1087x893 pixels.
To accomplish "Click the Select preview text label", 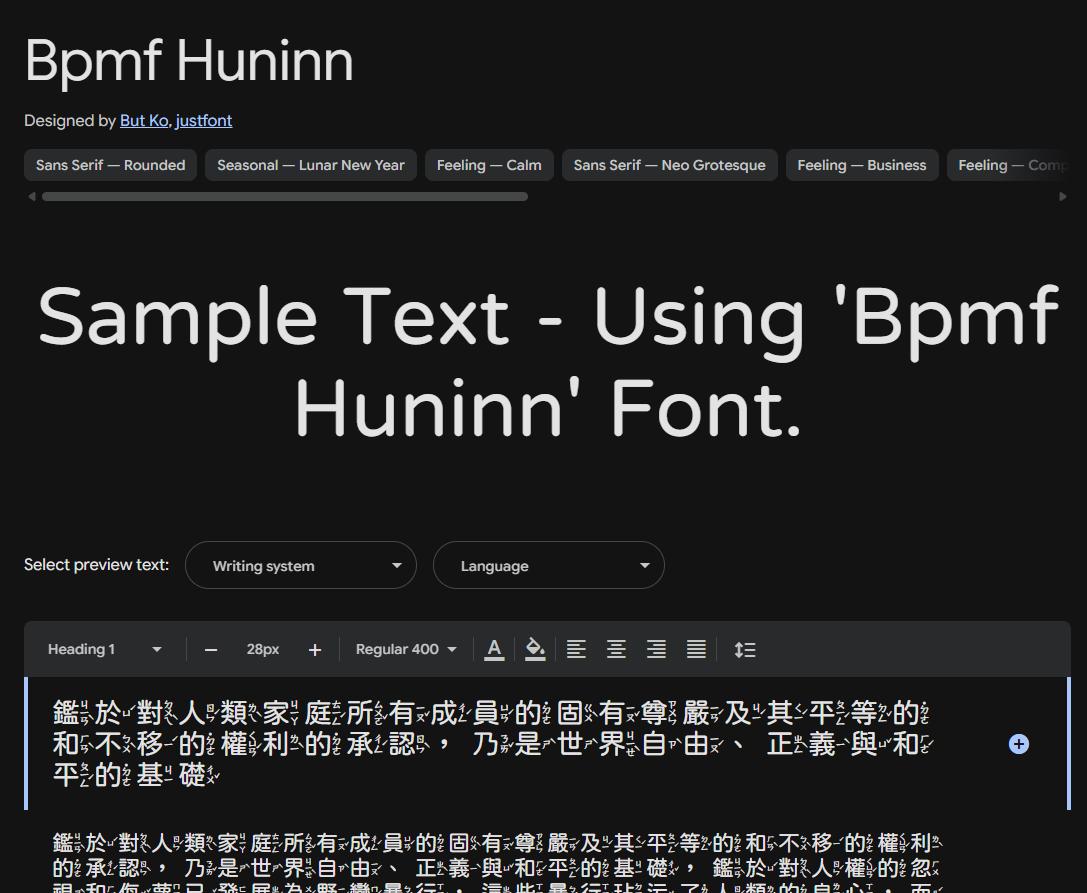I will (96, 565).
